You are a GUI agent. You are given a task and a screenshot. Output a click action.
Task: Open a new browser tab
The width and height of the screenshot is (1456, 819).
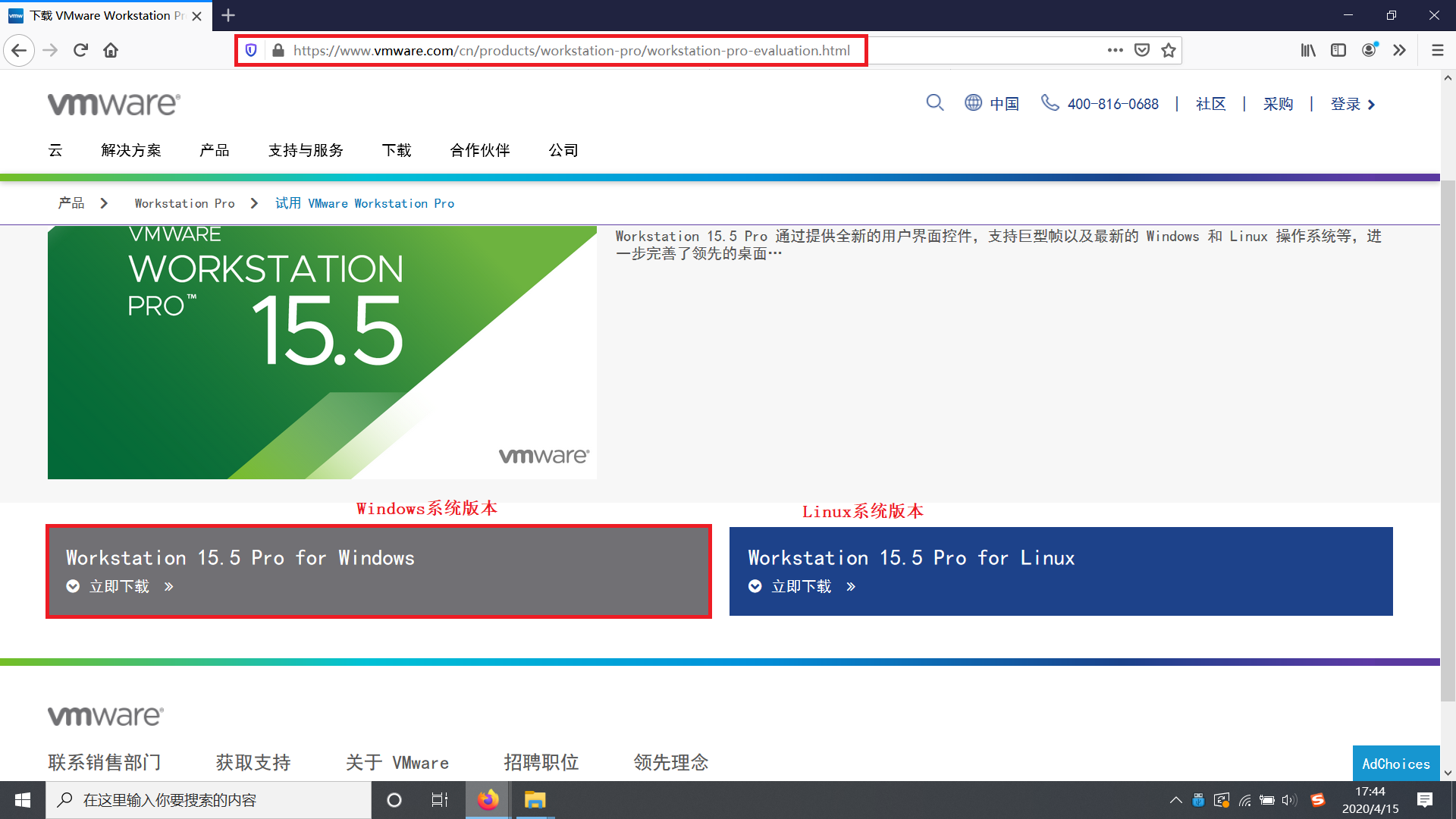(x=228, y=15)
